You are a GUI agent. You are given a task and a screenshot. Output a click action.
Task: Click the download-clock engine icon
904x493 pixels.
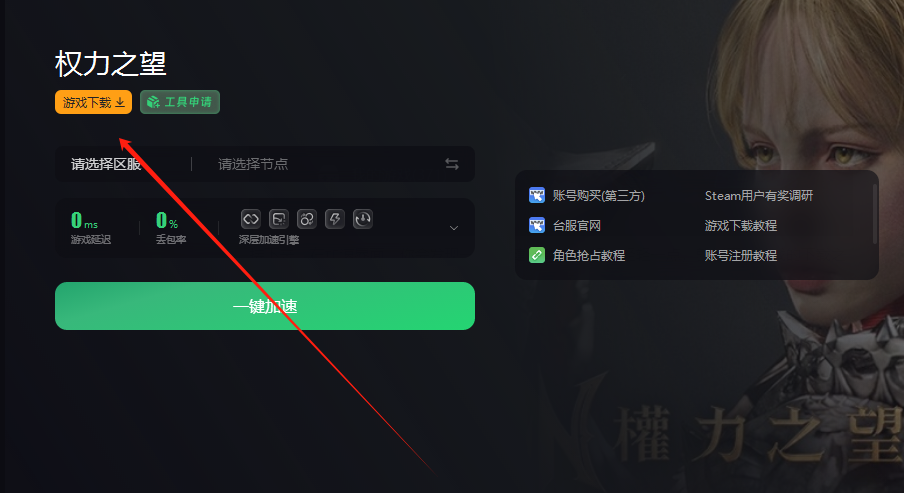(x=363, y=219)
